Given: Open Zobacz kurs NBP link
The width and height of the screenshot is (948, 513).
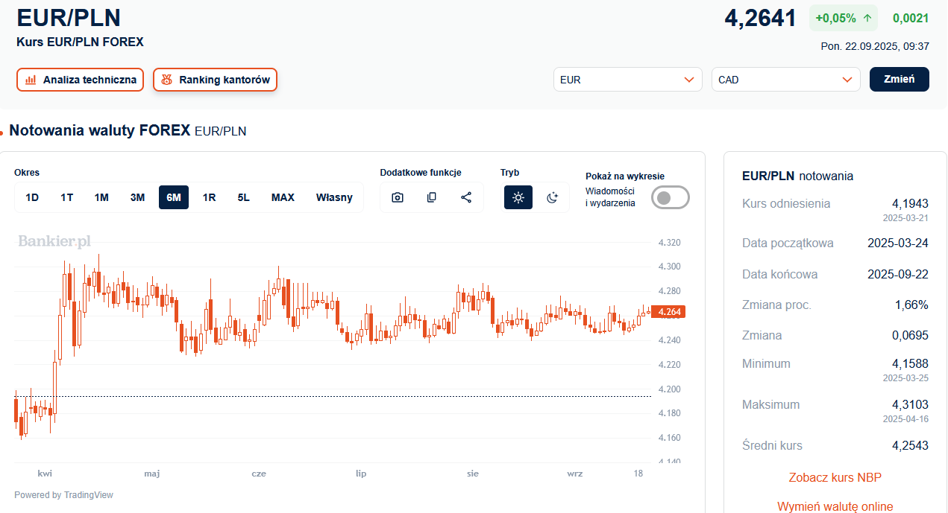Looking at the screenshot, I should (x=835, y=478).
